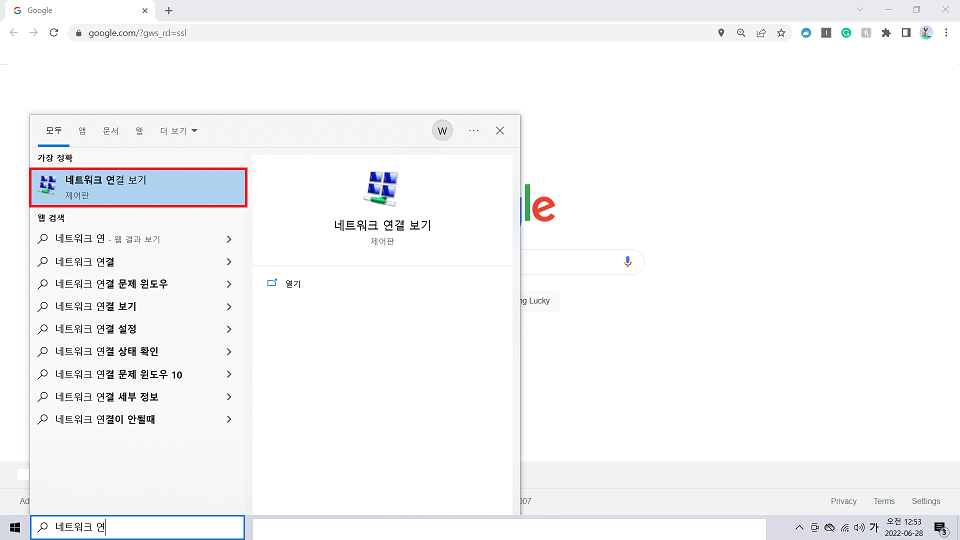
Task: Open a new Chrome tab
Action: pos(169,10)
